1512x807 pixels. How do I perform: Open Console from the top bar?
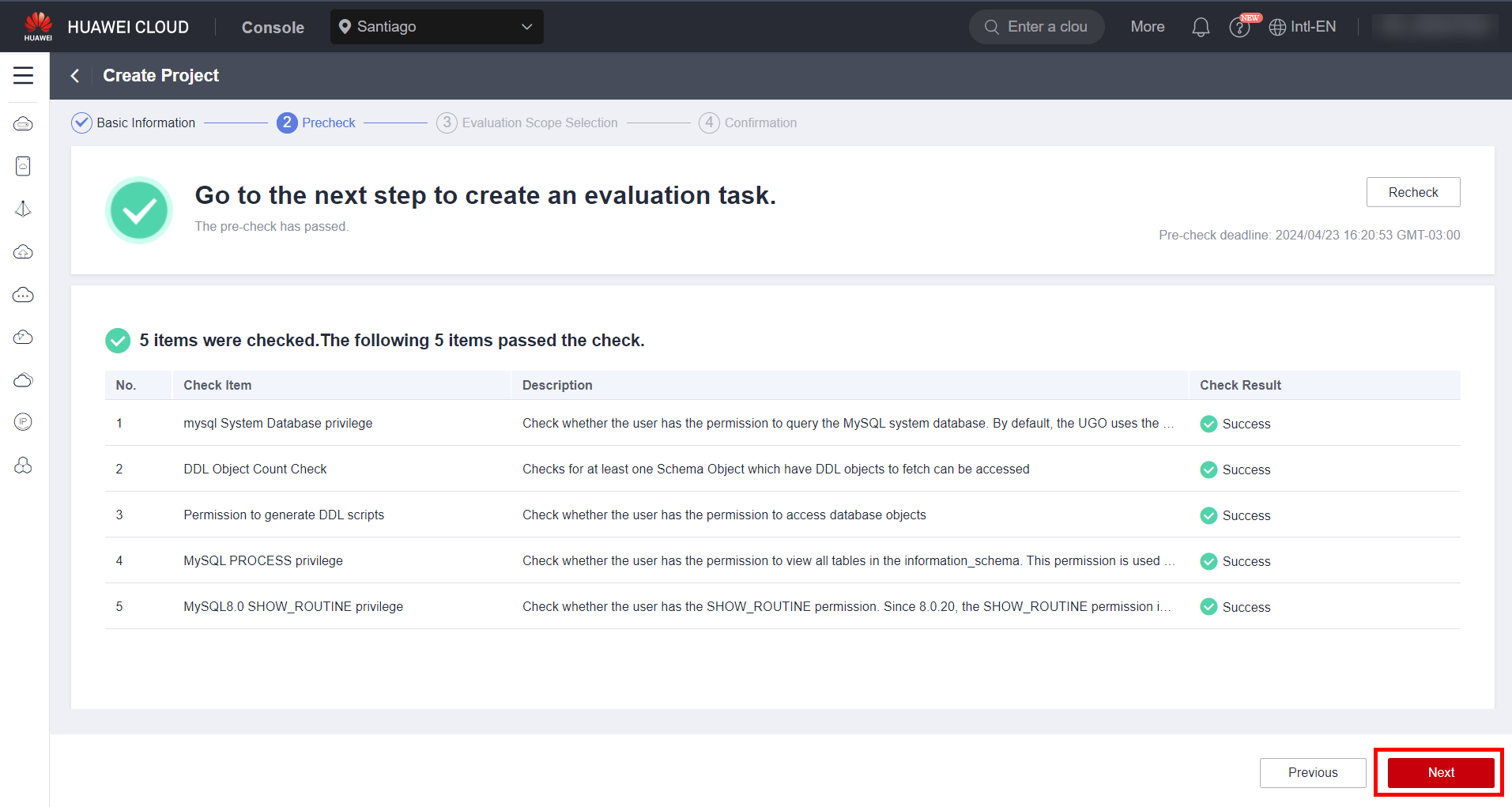[x=273, y=28]
